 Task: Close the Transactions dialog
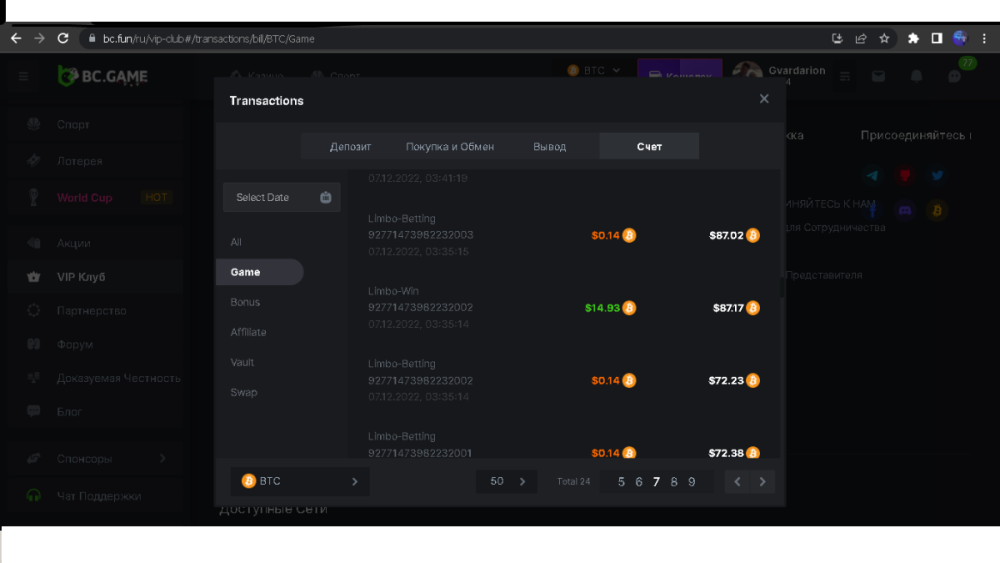[x=764, y=99]
